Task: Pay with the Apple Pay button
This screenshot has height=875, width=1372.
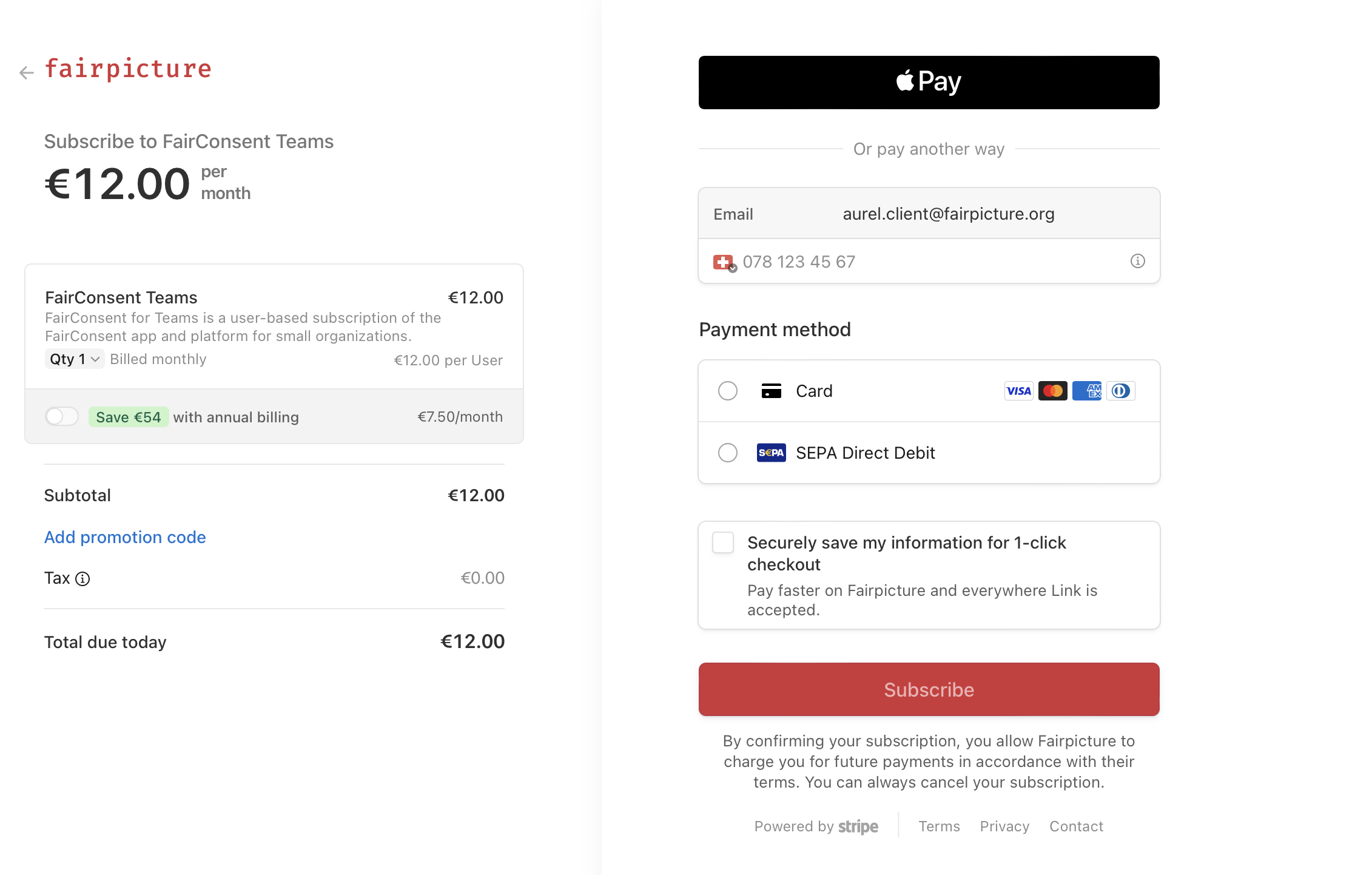Action: tap(929, 83)
